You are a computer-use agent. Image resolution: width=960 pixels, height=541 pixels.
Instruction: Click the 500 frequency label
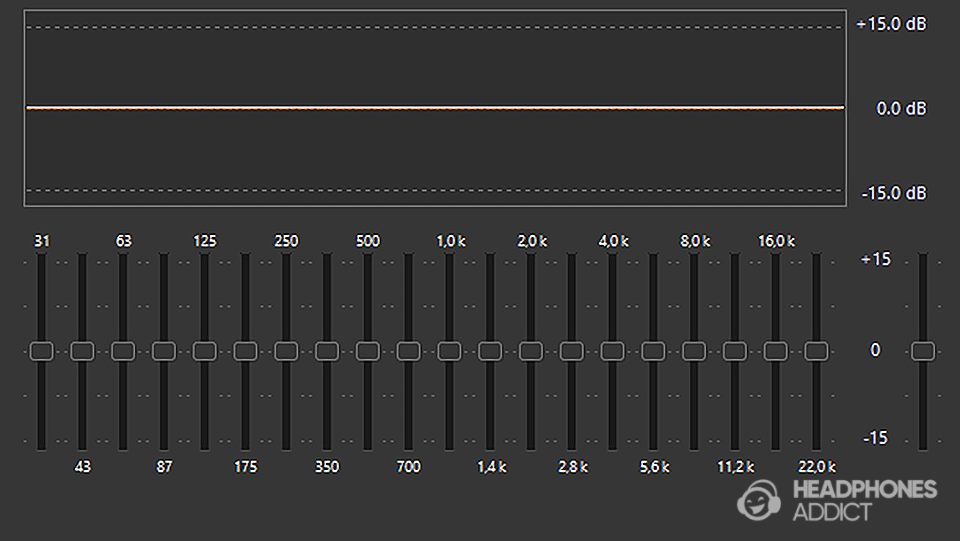point(368,241)
